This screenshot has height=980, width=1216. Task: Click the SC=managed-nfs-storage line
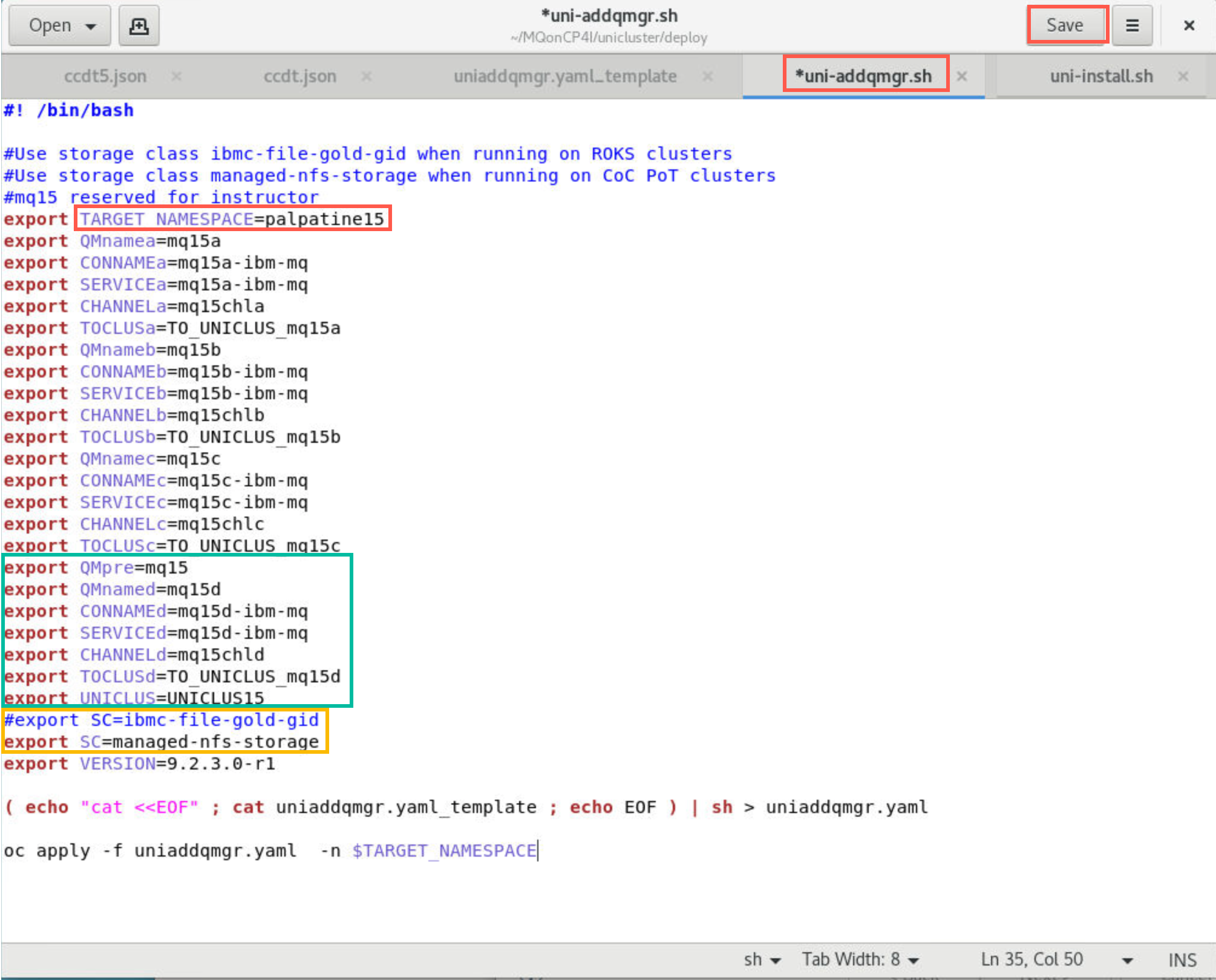(x=162, y=742)
